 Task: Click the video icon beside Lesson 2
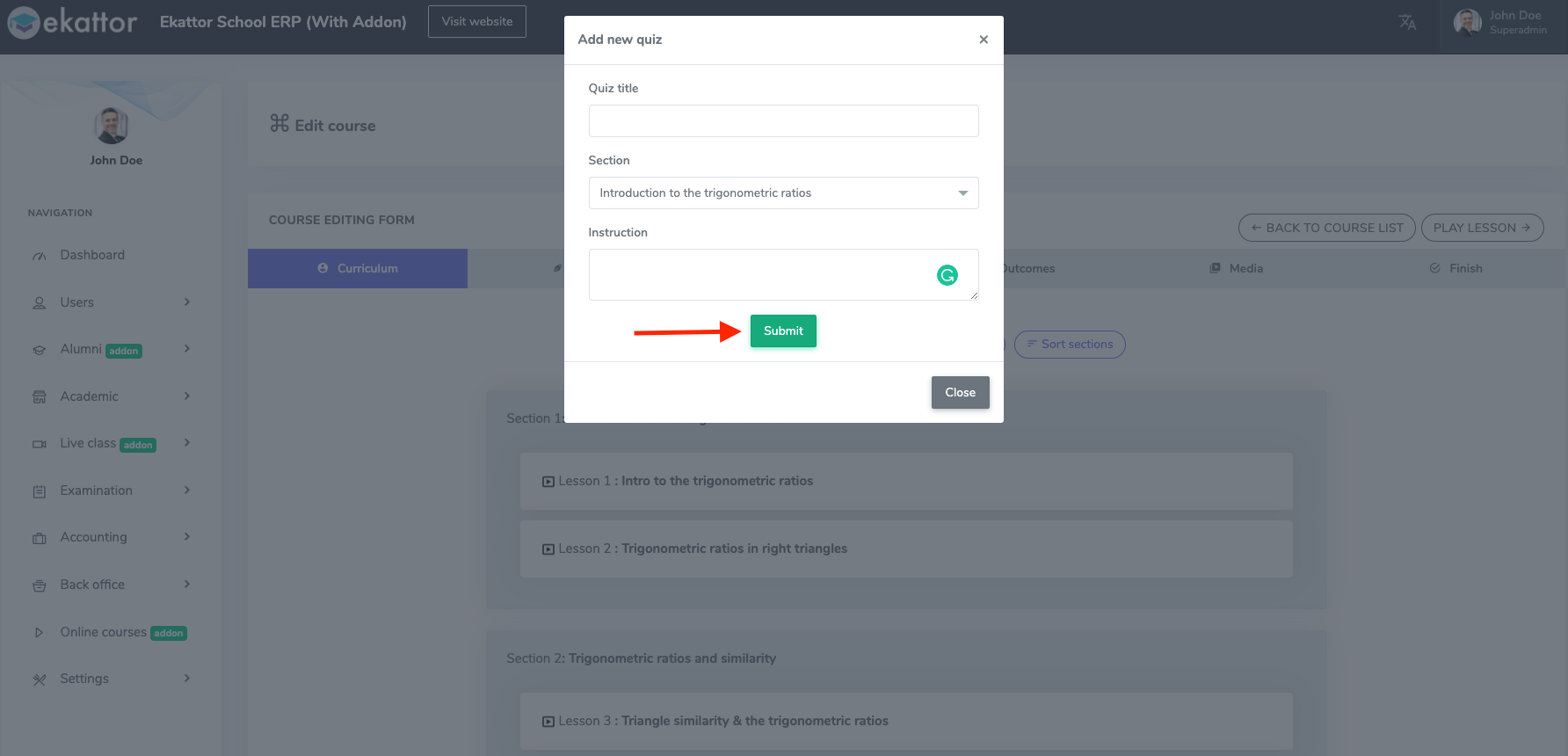coord(548,549)
